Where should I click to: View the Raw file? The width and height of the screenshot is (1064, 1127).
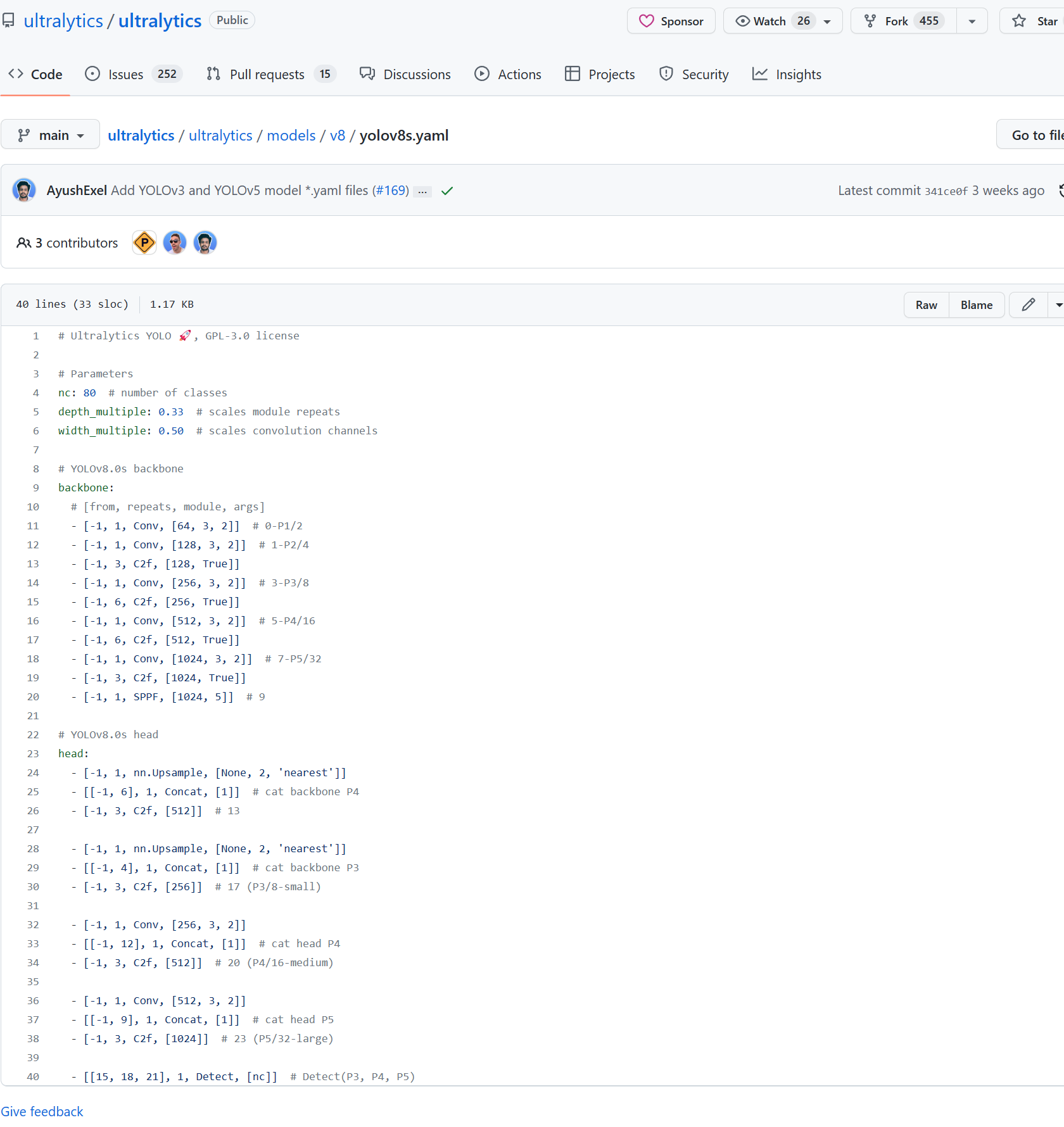pyautogui.click(x=926, y=305)
